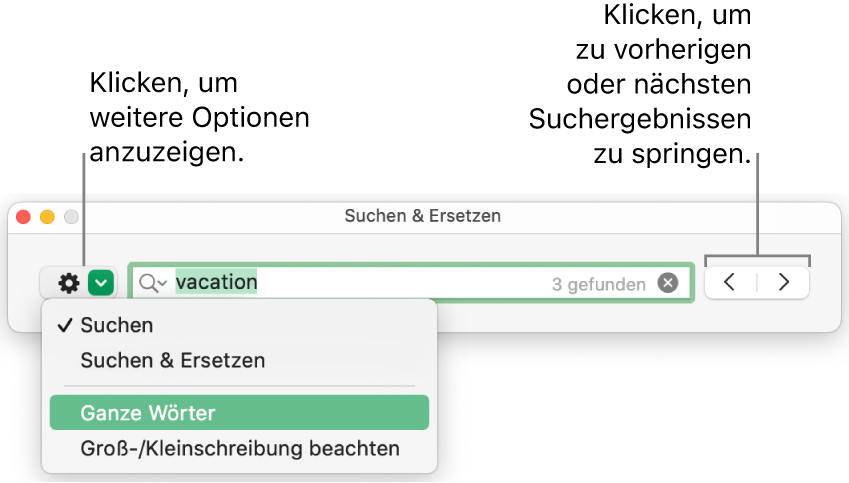Click the "3 gefunden" result count
The height and width of the screenshot is (483, 849).
(x=598, y=284)
